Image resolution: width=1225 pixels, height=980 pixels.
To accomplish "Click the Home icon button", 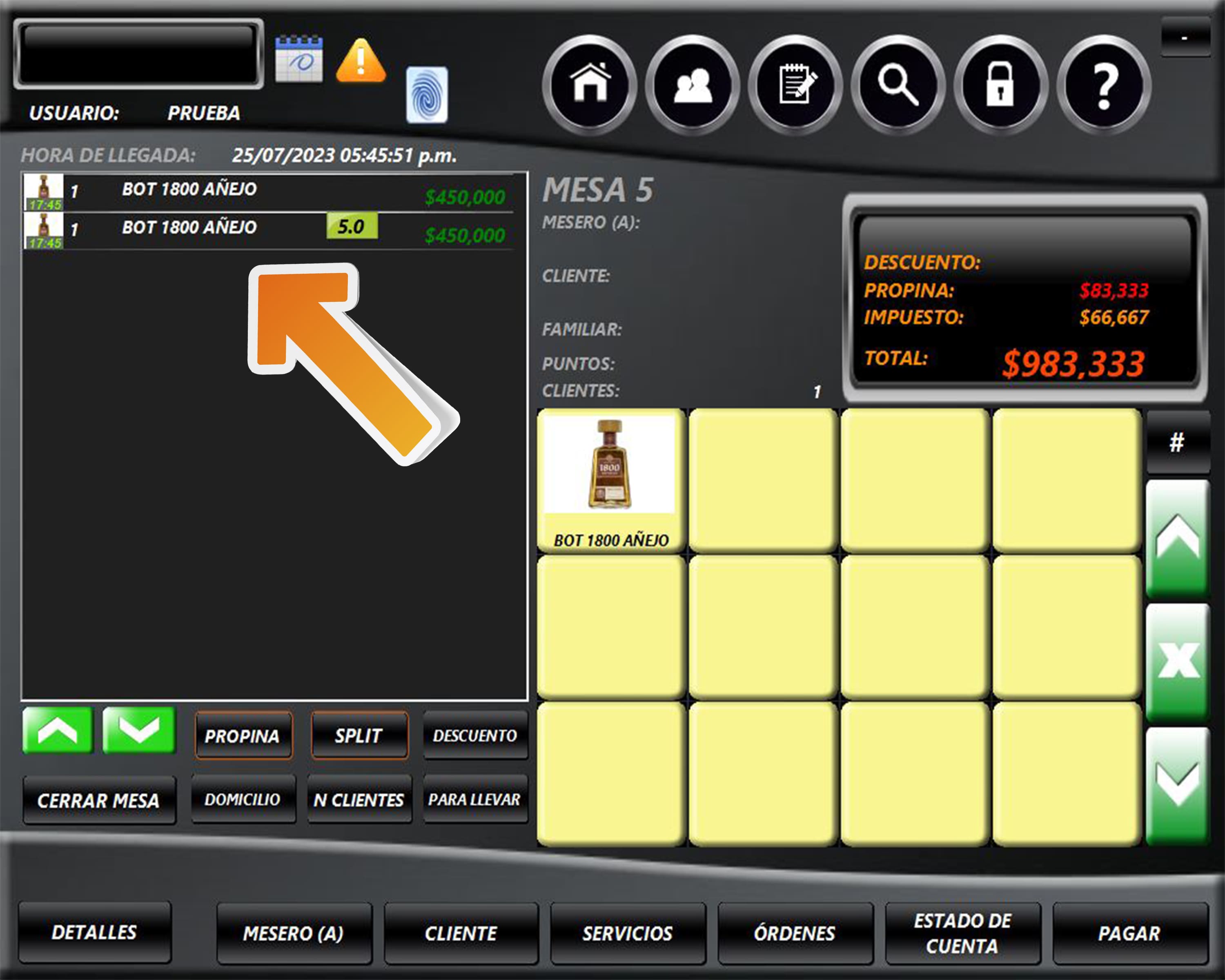I will pos(590,85).
